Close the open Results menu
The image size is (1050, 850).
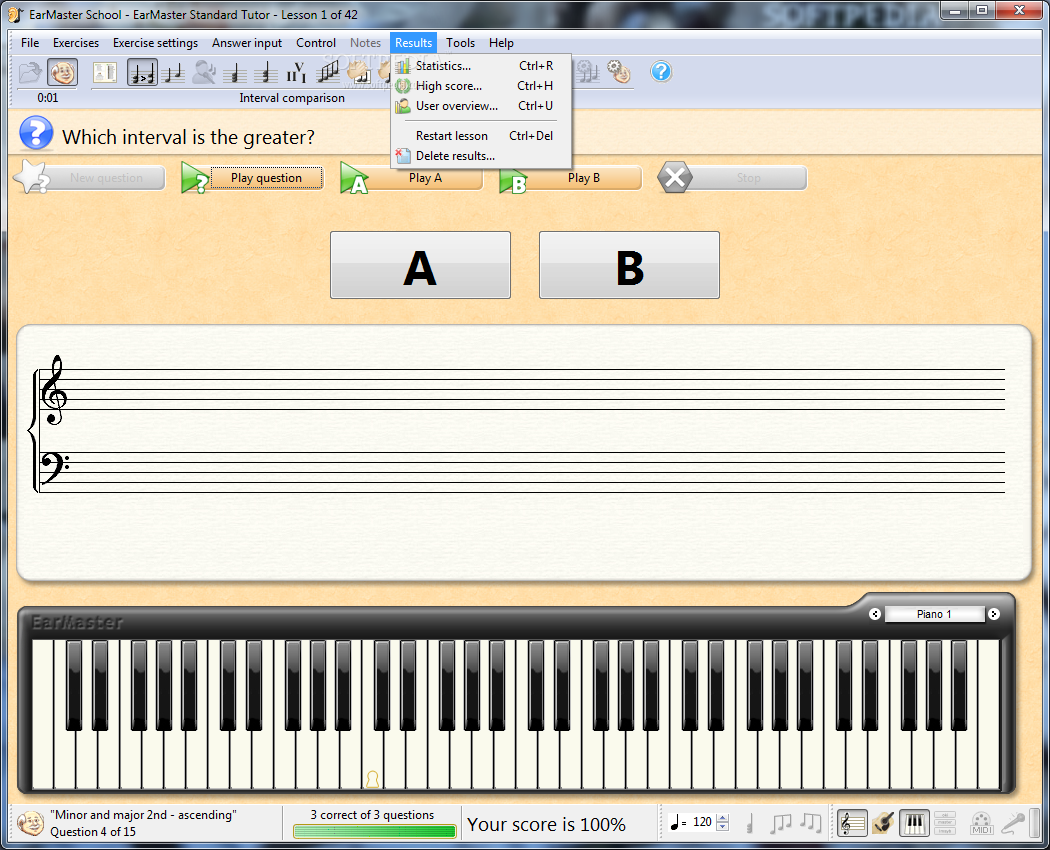(x=414, y=43)
